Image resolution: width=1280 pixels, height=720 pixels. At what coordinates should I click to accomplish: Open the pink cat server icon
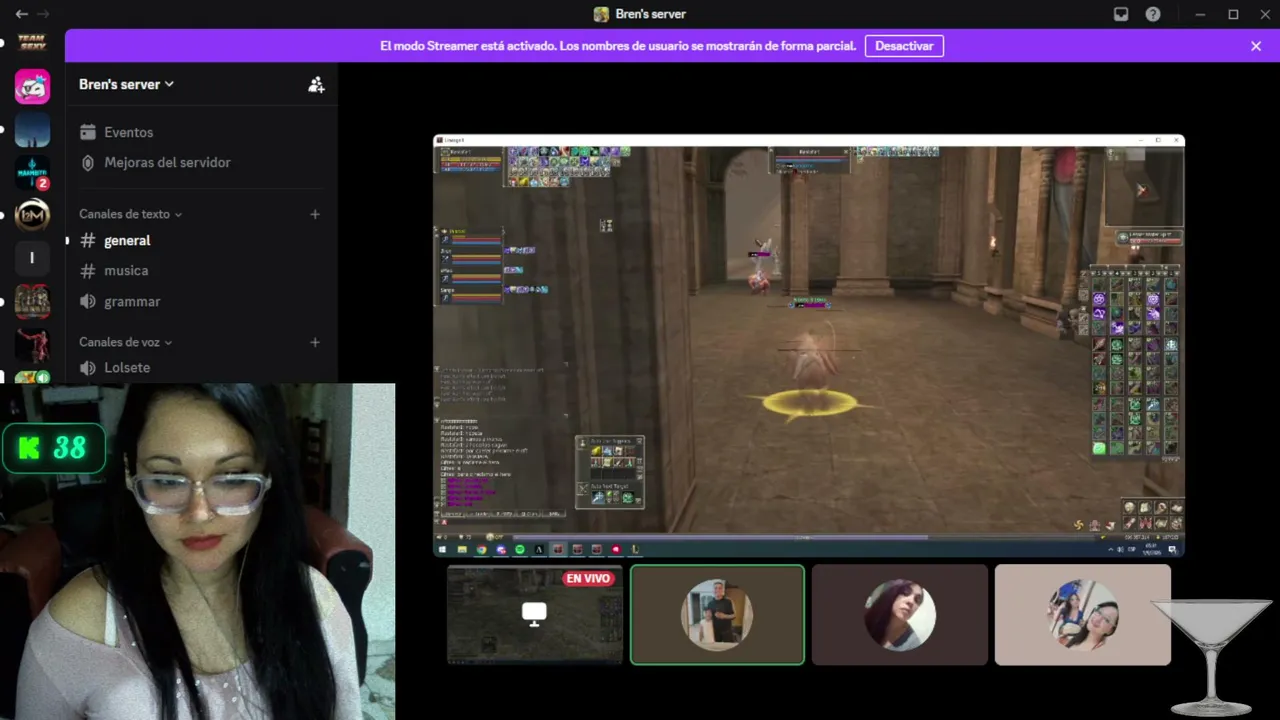pyautogui.click(x=32, y=86)
